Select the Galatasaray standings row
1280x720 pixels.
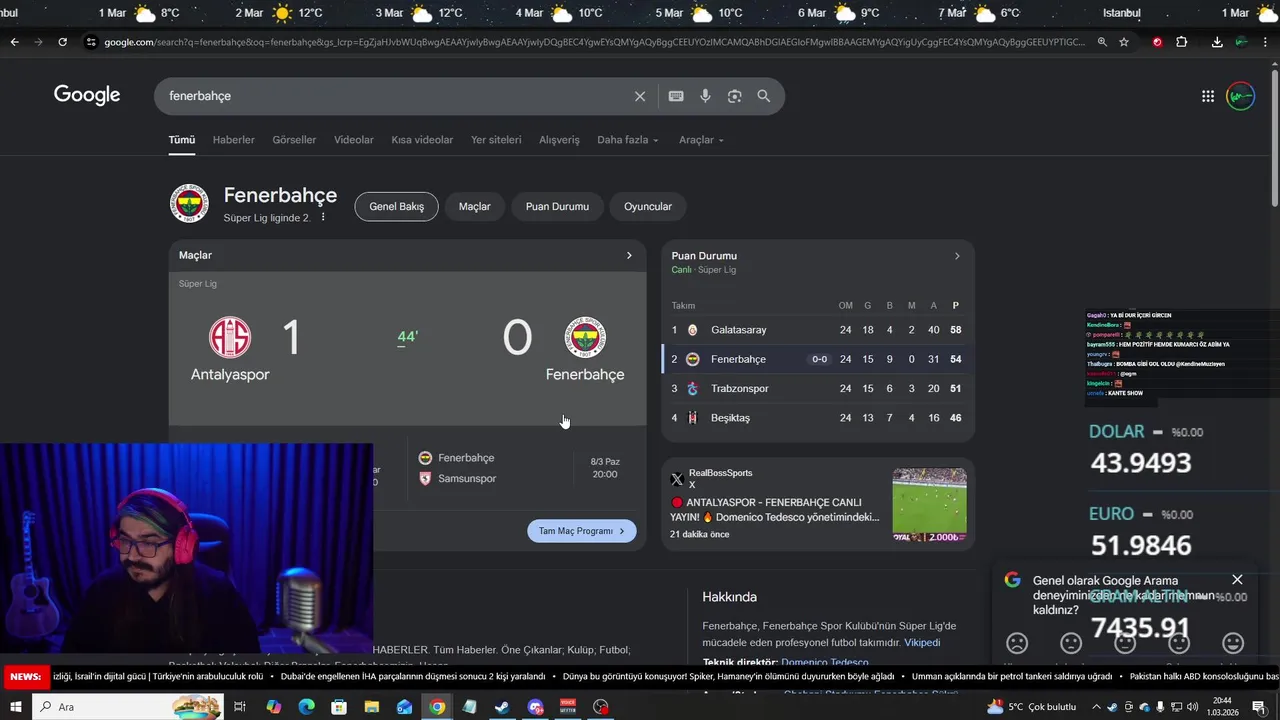(x=817, y=330)
